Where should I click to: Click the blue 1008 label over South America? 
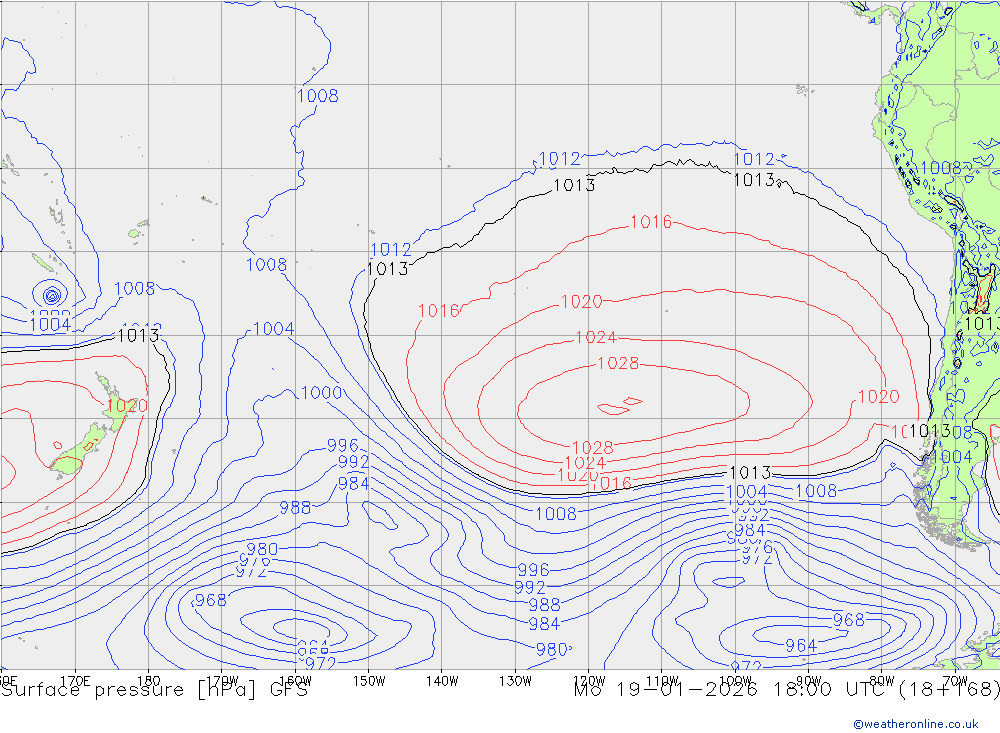point(941,168)
